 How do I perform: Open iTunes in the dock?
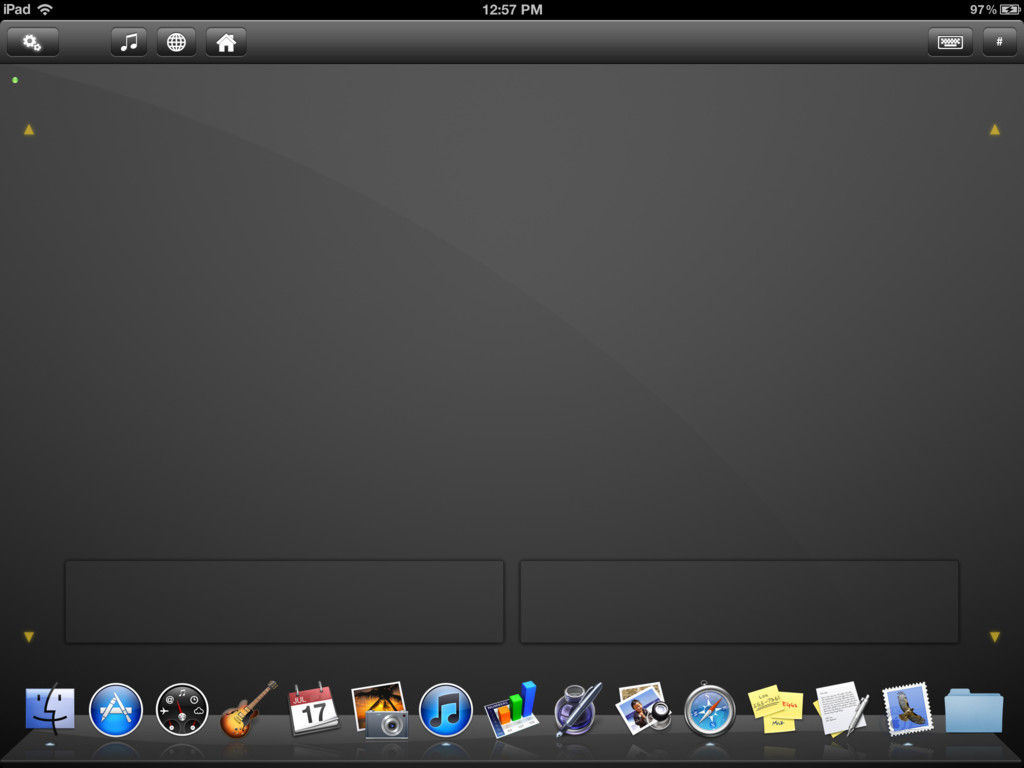click(x=446, y=710)
